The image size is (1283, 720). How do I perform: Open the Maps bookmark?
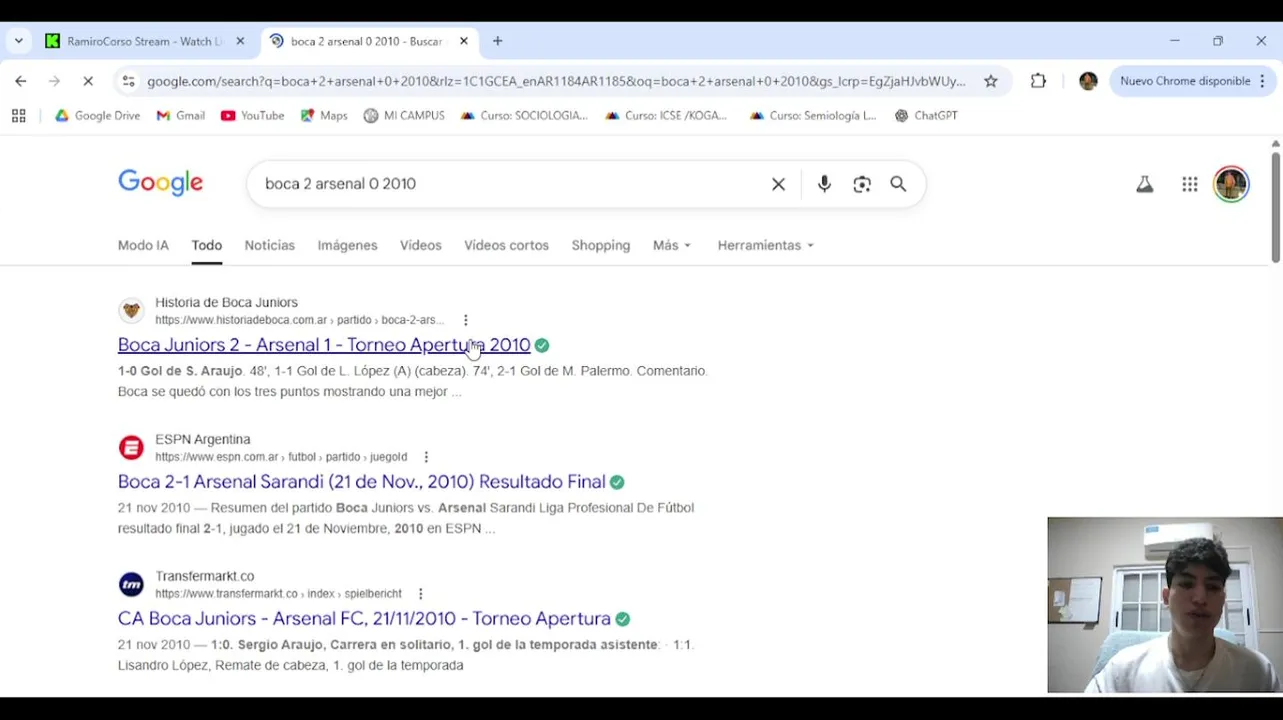[x=324, y=116]
